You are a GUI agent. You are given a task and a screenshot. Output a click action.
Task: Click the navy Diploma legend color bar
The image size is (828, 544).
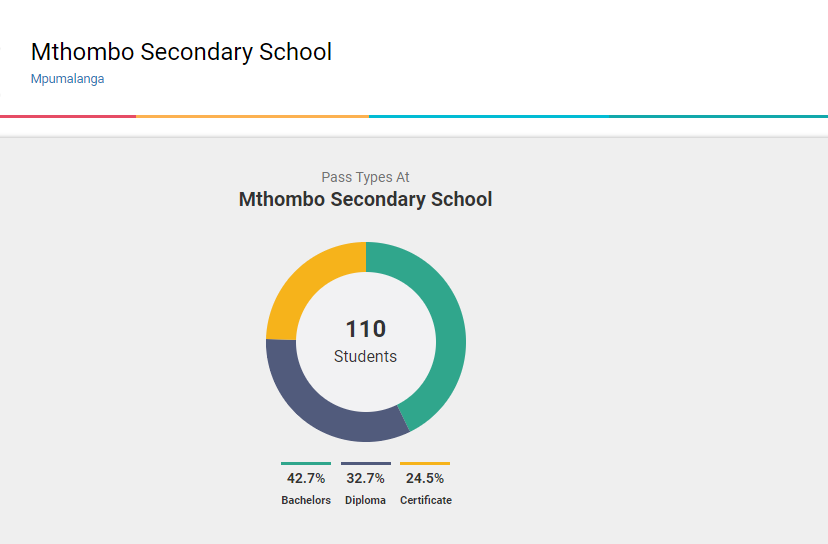click(365, 463)
